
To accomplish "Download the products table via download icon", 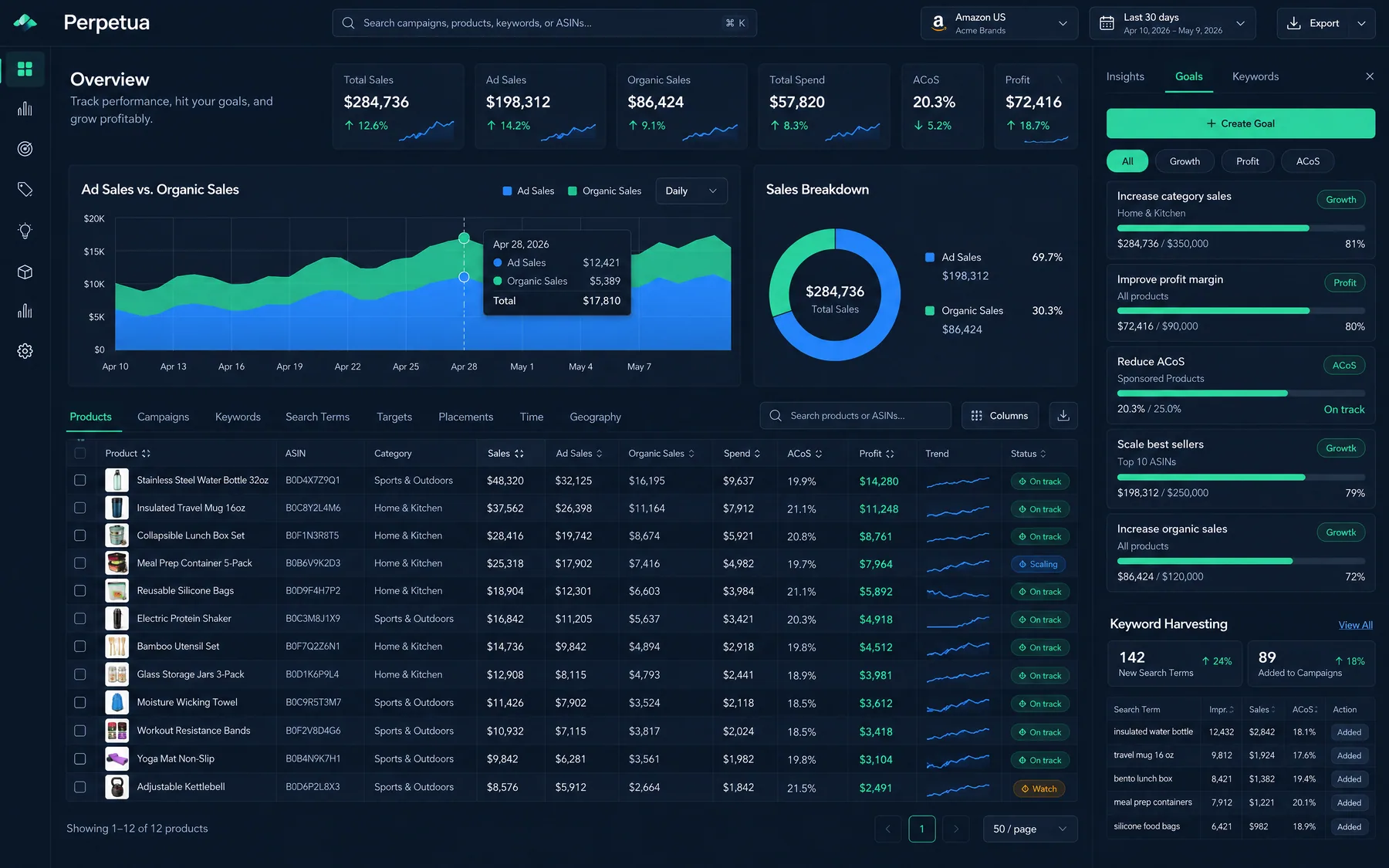I will click(x=1063, y=415).
